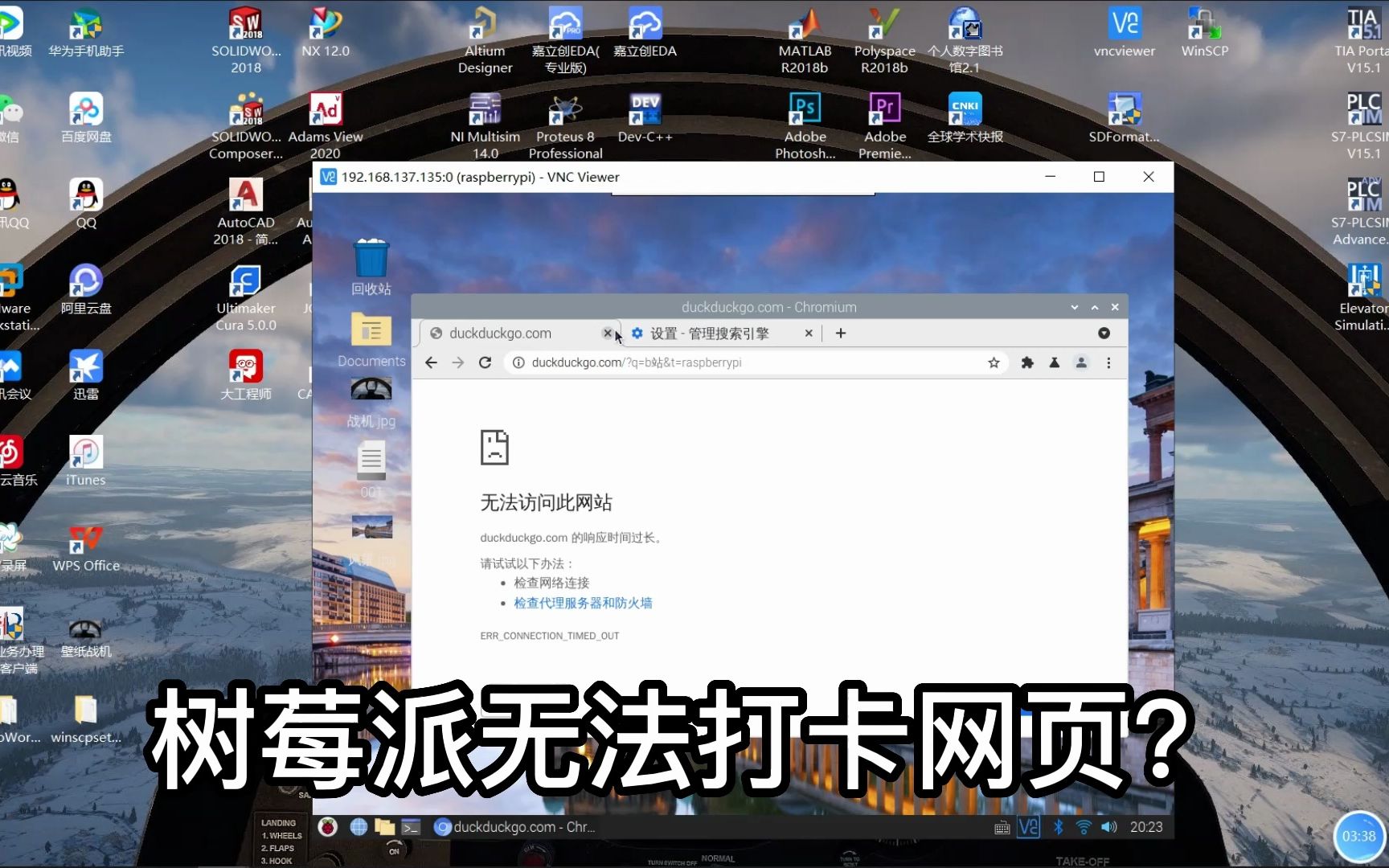Open 阿里云盘 desktop icon
Screen dimensions: 1389x868
(86, 290)
